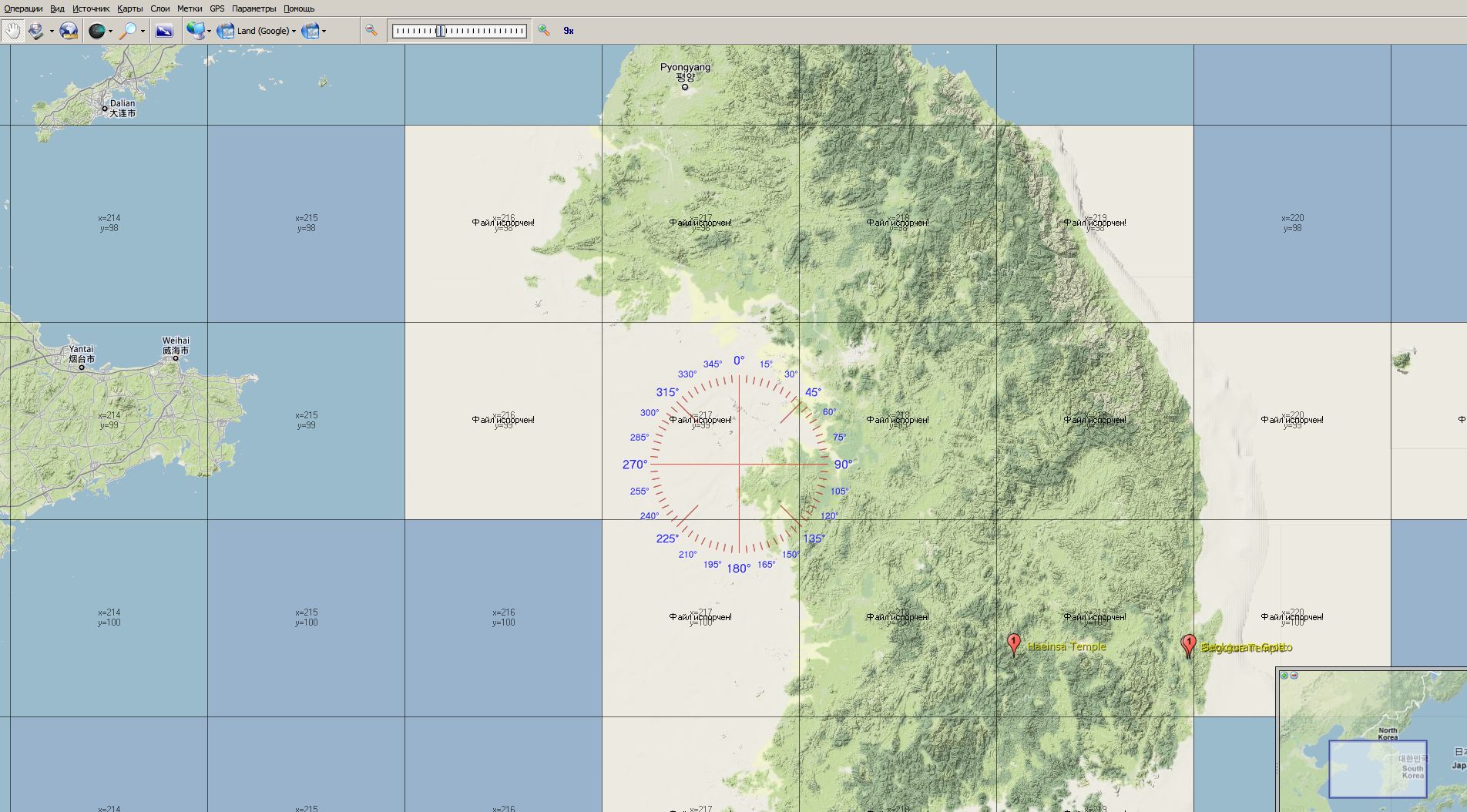This screenshot has height=812, width=1467.
Task: Click the Pyongyang city marker
Action: (x=684, y=87)
